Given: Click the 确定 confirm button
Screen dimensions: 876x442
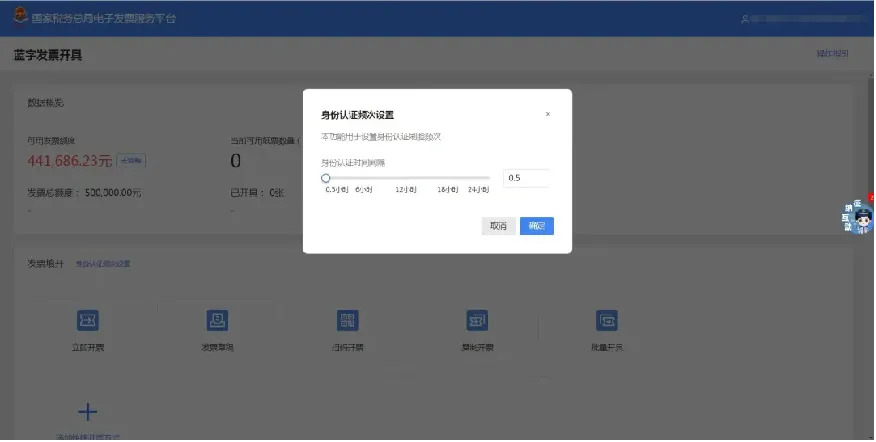Looking at the screenshot, I should point(537,226).
